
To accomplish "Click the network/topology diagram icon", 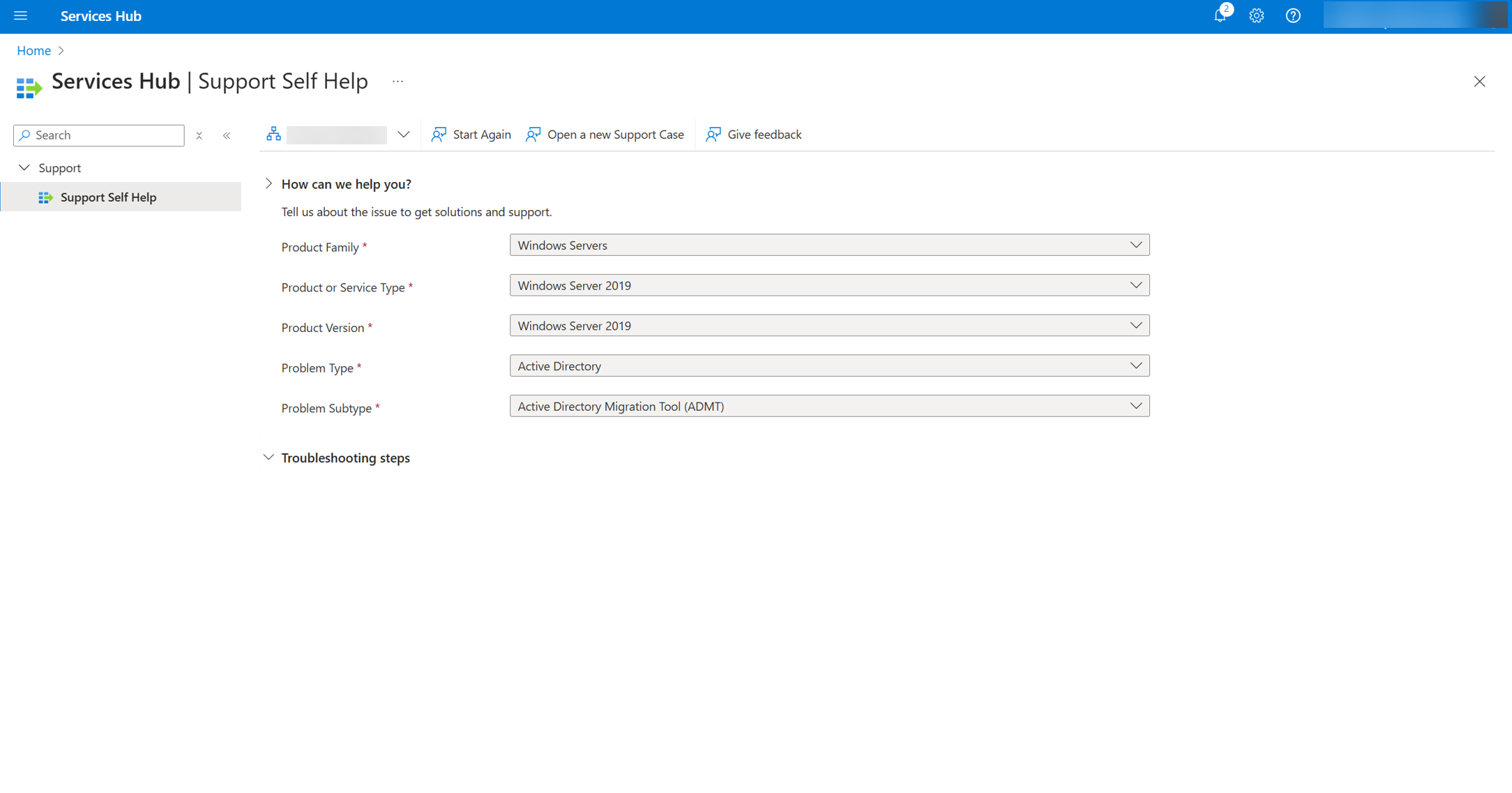I will pos(270,134).
